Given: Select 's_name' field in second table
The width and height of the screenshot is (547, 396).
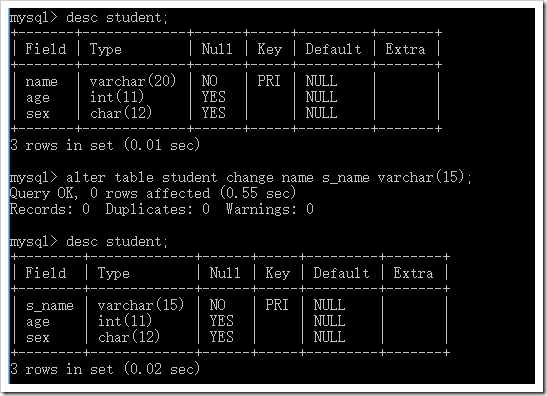Looking at the screenshot, I should [50, 305].
